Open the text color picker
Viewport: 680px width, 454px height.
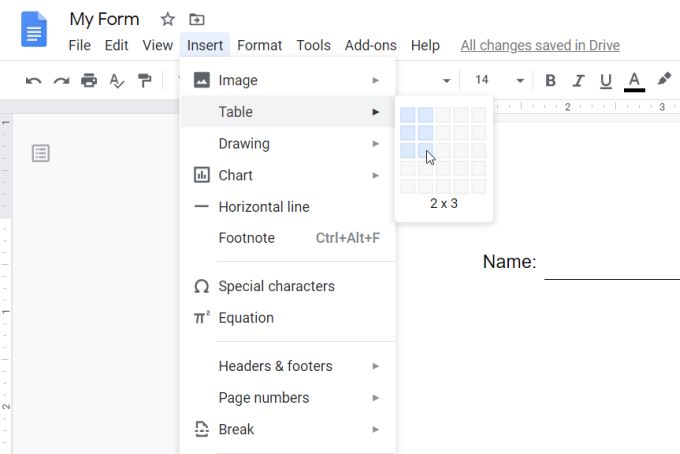click(634, 80)
